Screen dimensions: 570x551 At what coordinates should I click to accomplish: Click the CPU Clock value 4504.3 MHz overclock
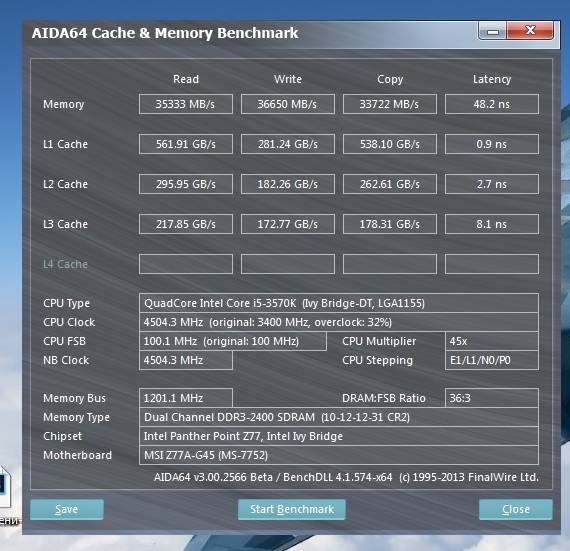coord(339,322)
